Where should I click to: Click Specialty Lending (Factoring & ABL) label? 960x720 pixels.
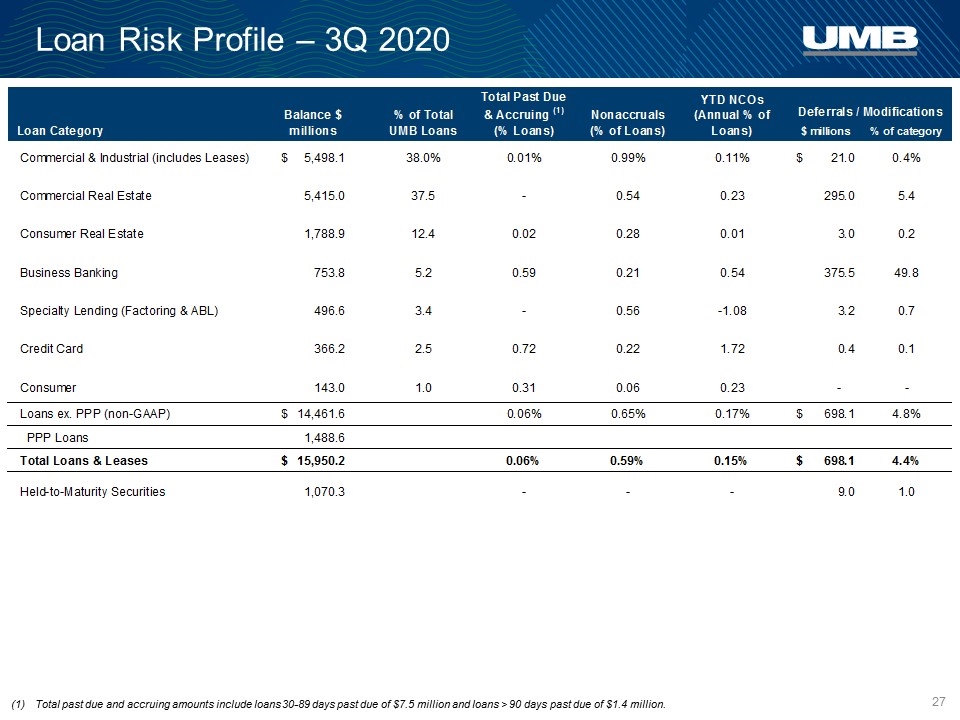point(119,311)
